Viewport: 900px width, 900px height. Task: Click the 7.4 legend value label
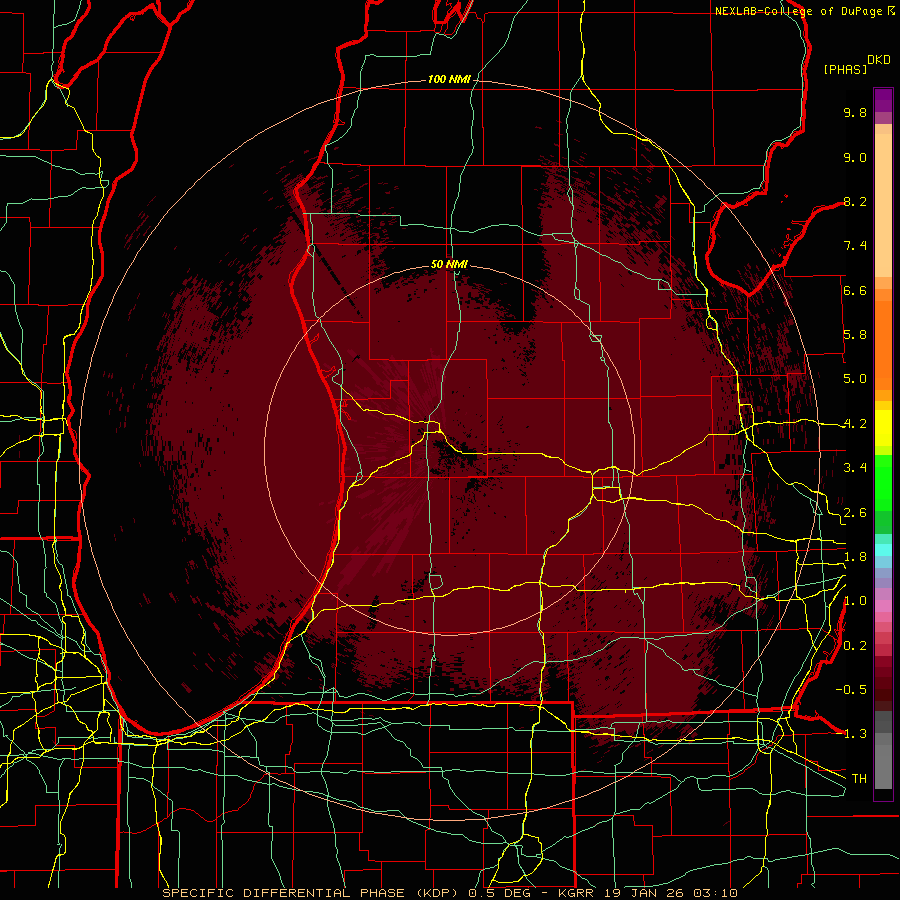coord(855,246)
